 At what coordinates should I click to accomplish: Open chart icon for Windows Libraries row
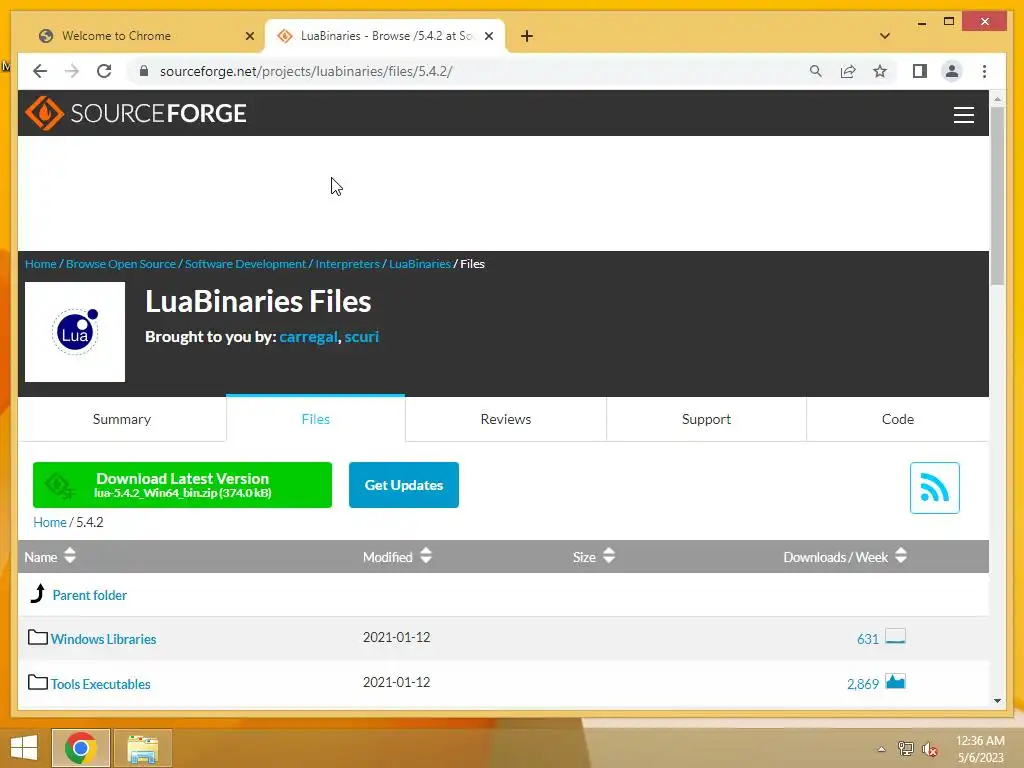895,637
